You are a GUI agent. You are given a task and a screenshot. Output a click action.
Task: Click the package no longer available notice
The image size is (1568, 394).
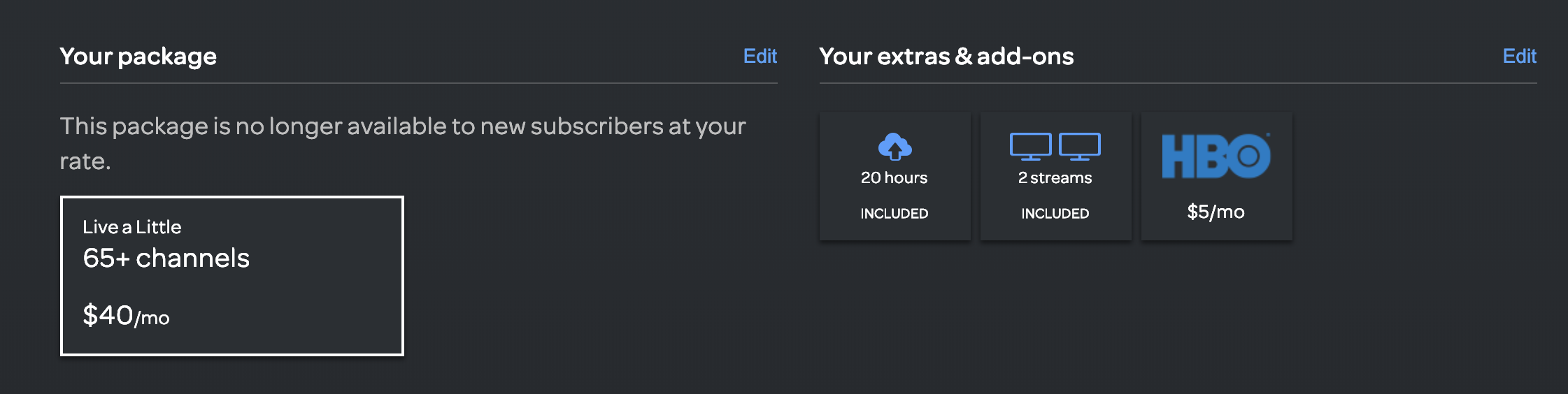(x=404, y=143)
